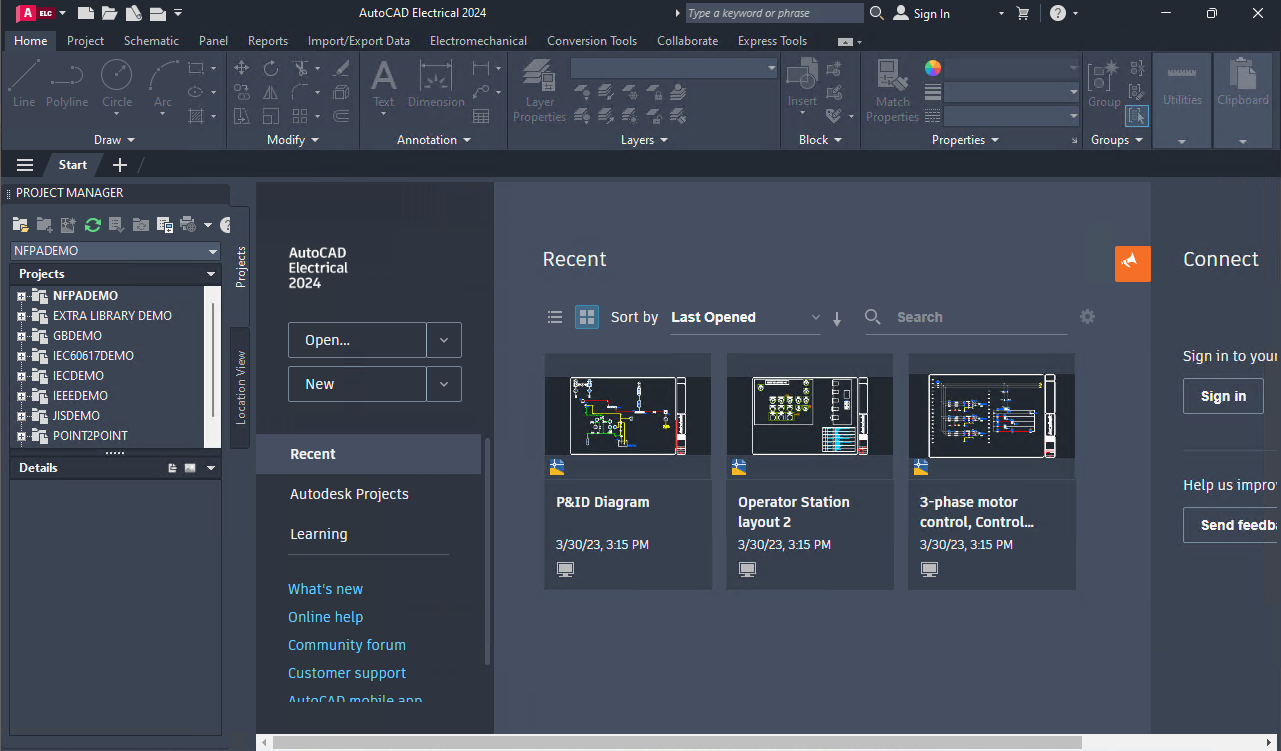This screenshot has width=1281, height=751.
Task: Click the Insert block icon
Action: pos(802,82)
